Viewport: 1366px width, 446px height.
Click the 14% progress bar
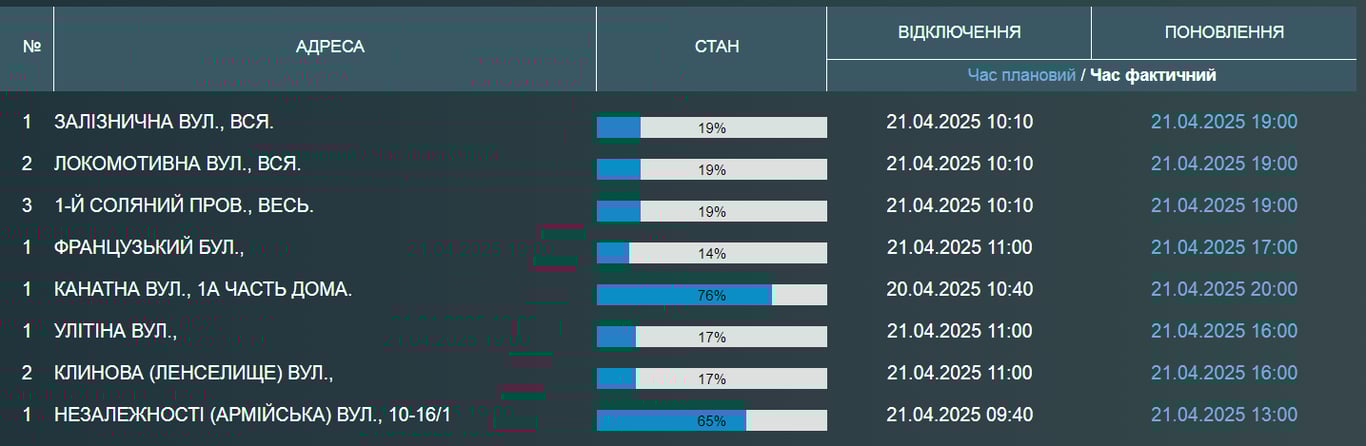[712, 253]
